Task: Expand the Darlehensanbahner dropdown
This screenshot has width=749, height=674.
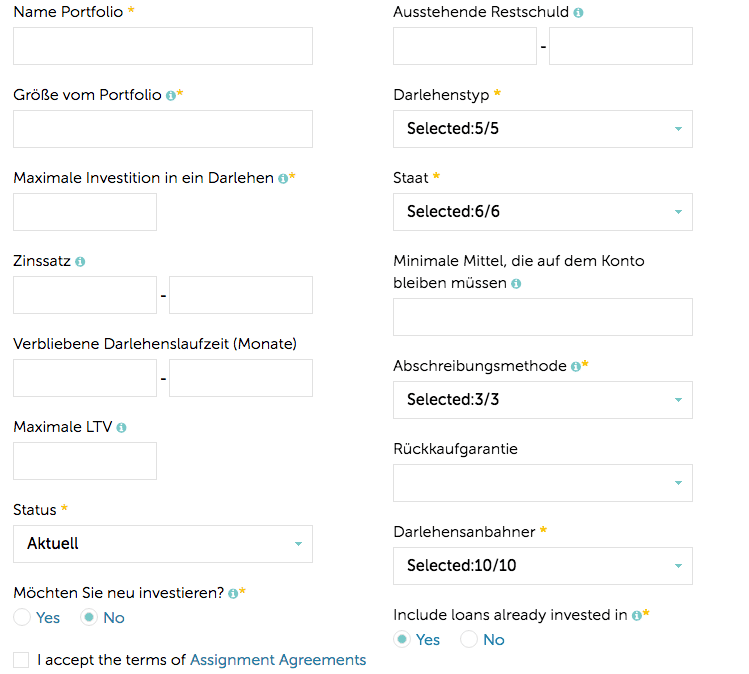Action: (x=543, y=566)
